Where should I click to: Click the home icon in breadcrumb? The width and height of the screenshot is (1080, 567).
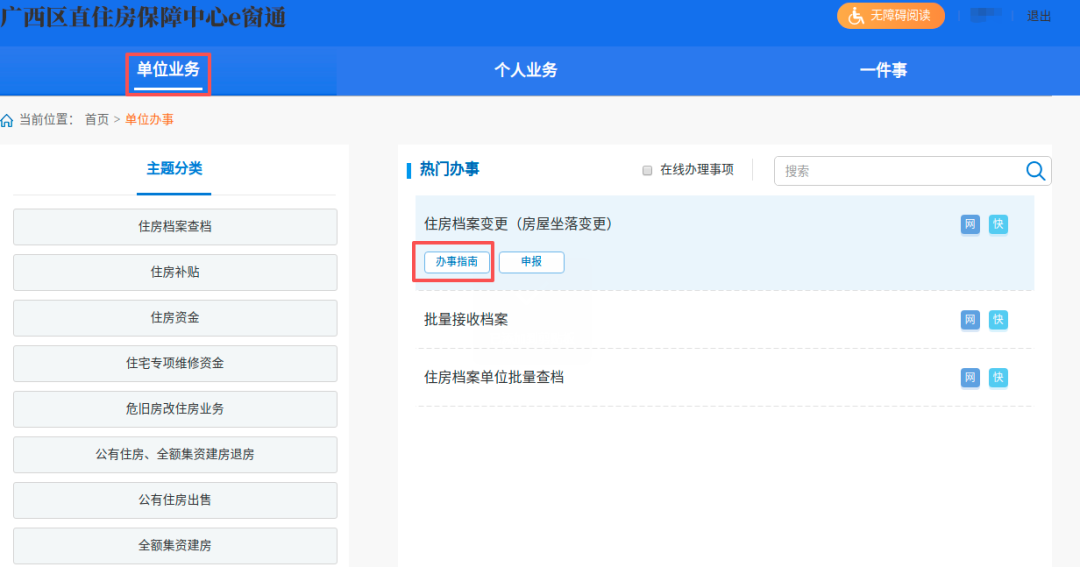click(x=8, y=120)
